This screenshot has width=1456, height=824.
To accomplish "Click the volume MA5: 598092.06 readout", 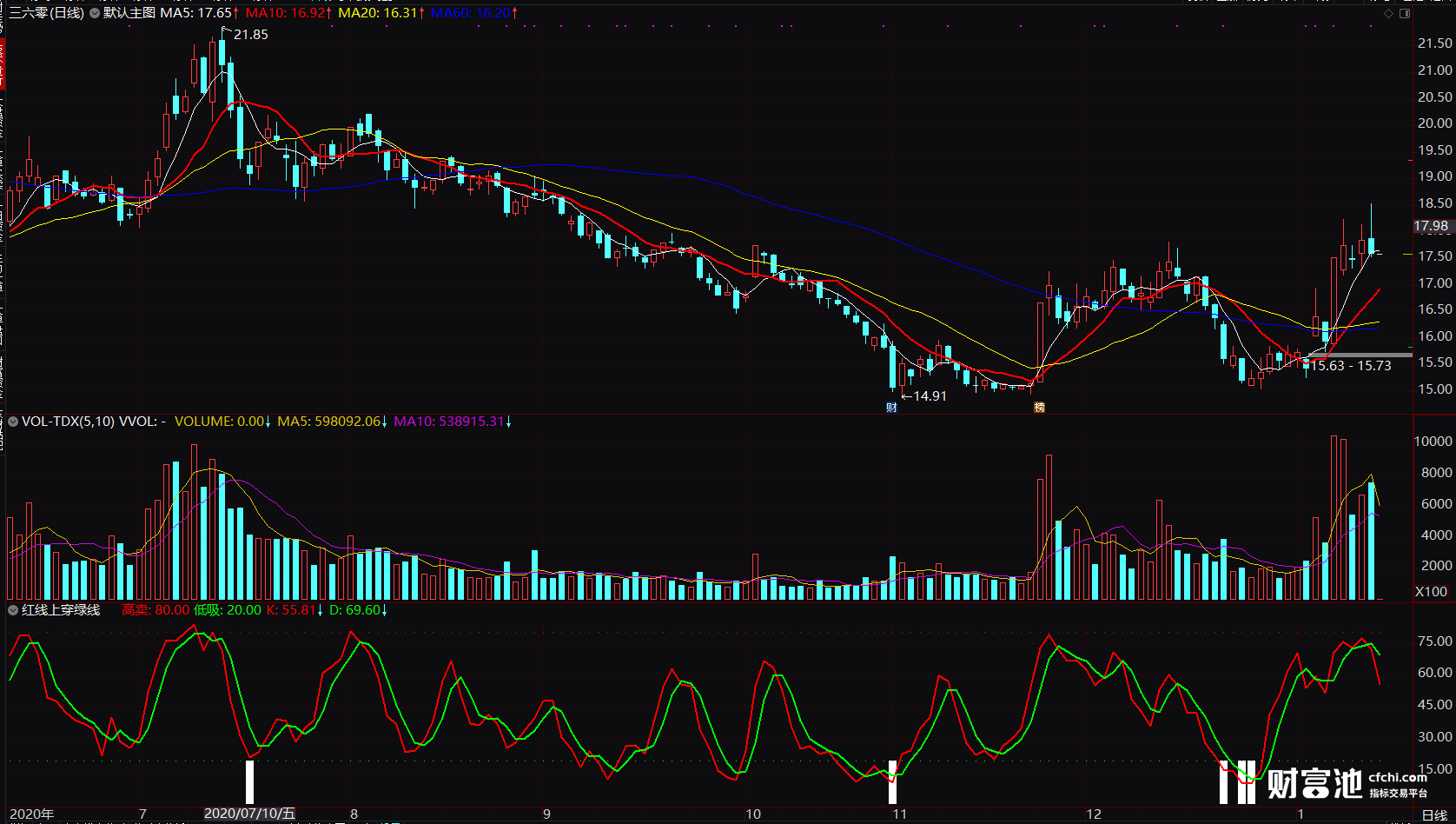I will click(333, 422).
